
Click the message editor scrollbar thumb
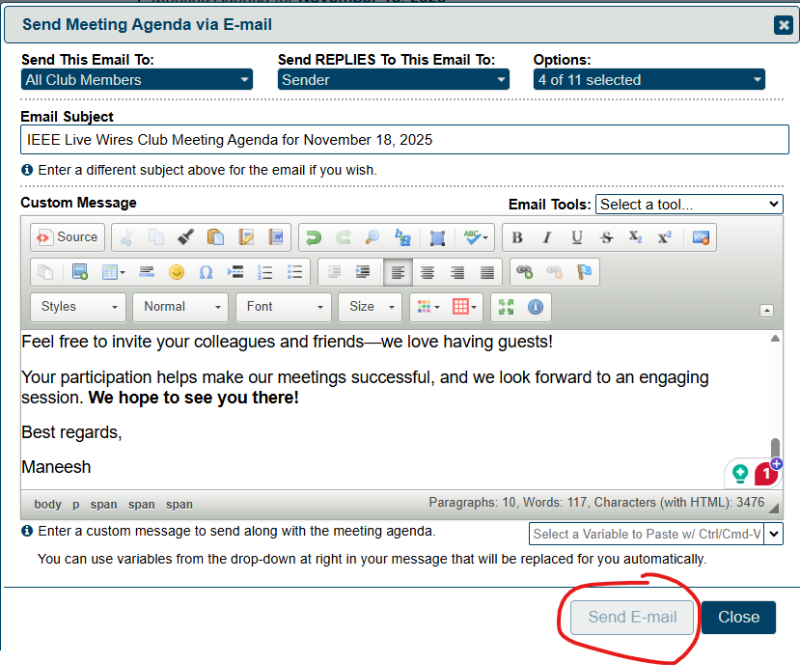coord(775,447)
